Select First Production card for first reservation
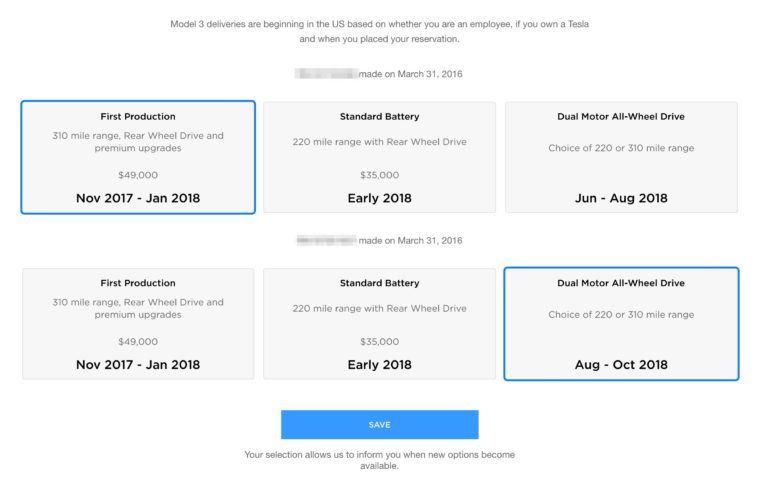Screen dimensions: 768x488 (x=138, y=157)
